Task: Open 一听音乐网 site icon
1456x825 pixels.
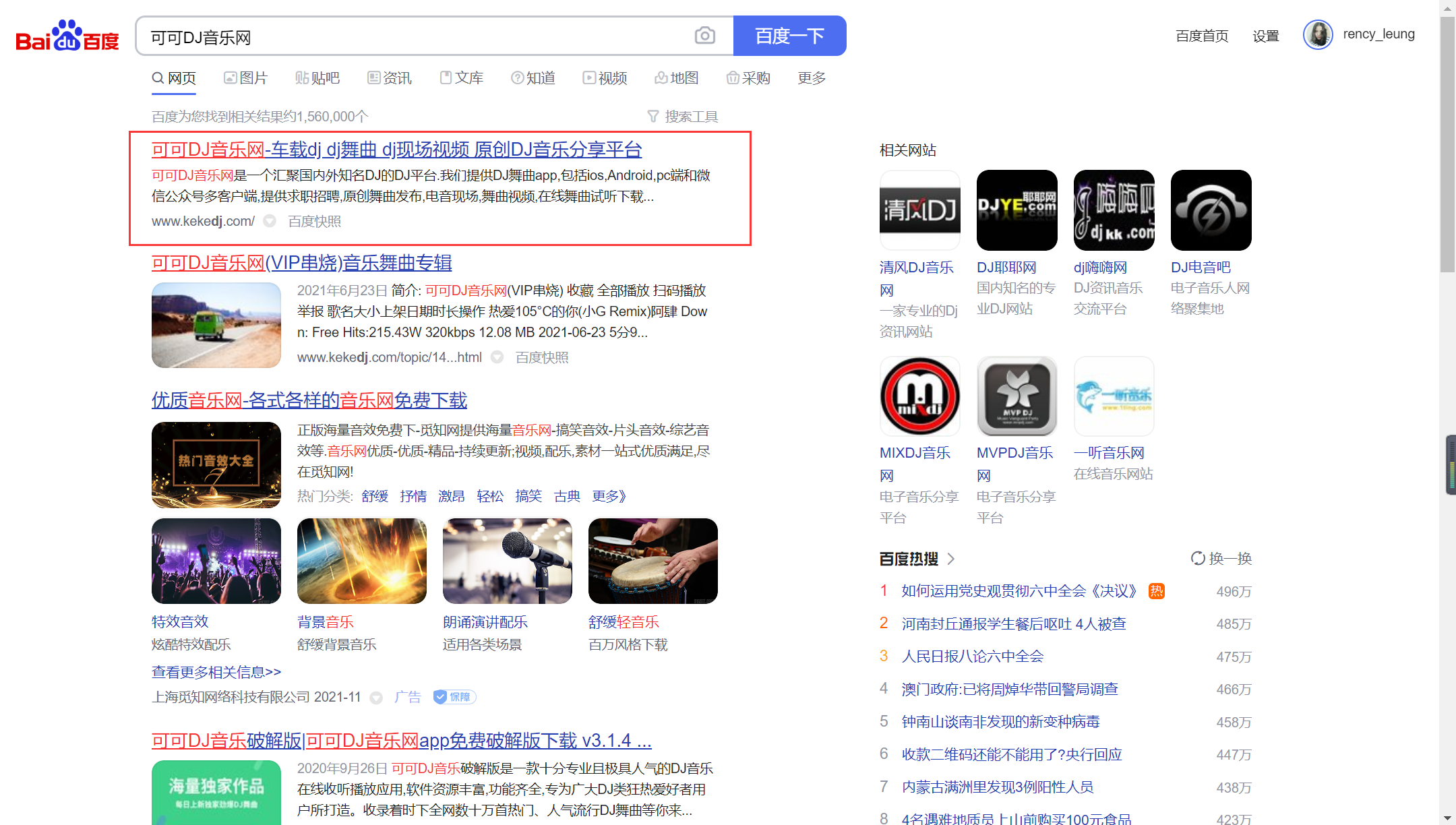Action: click(x=1114, y=396)
